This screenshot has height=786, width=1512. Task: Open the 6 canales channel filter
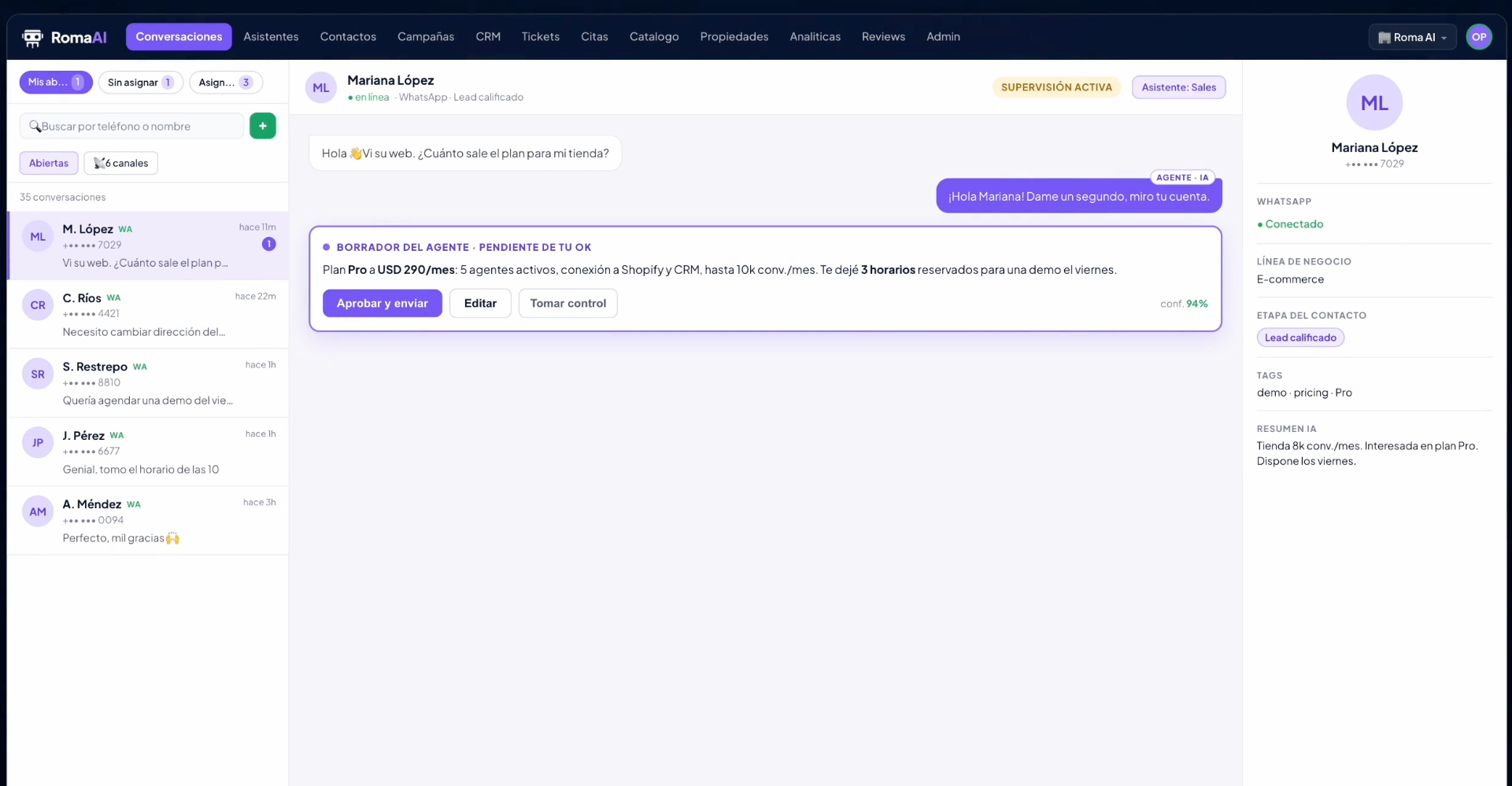pos(121,163)
